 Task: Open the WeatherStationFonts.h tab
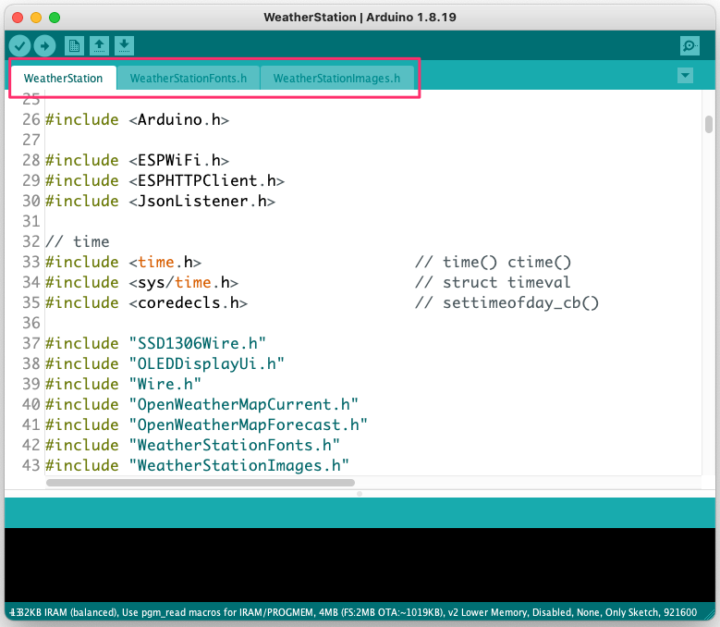[x=188, y=78]
